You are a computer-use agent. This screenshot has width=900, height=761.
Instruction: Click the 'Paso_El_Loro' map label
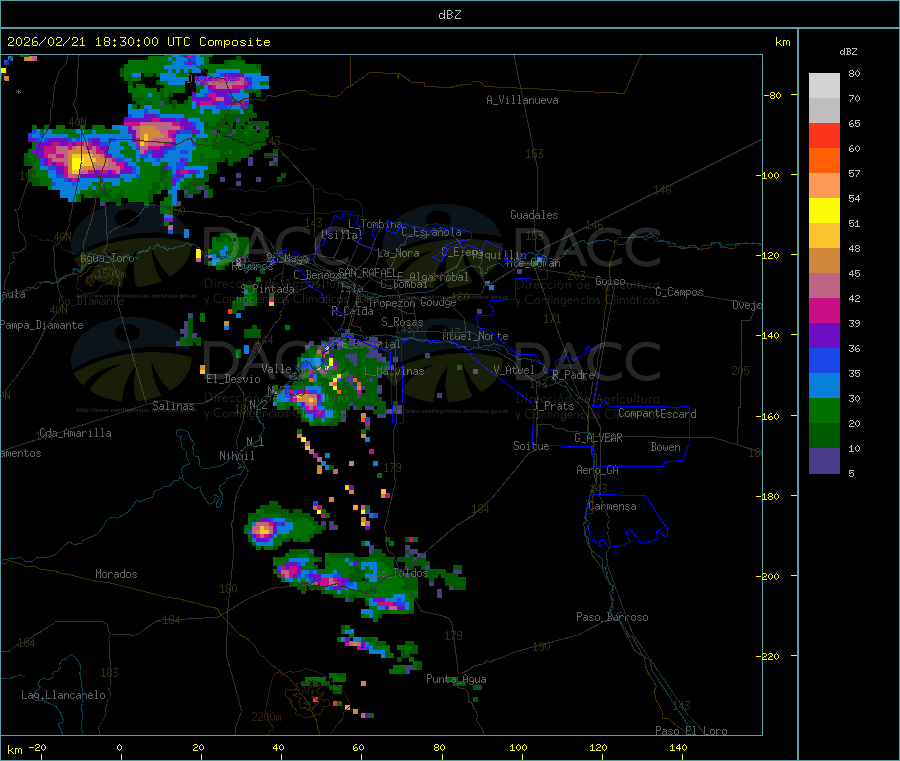click(x=692, y=731)
